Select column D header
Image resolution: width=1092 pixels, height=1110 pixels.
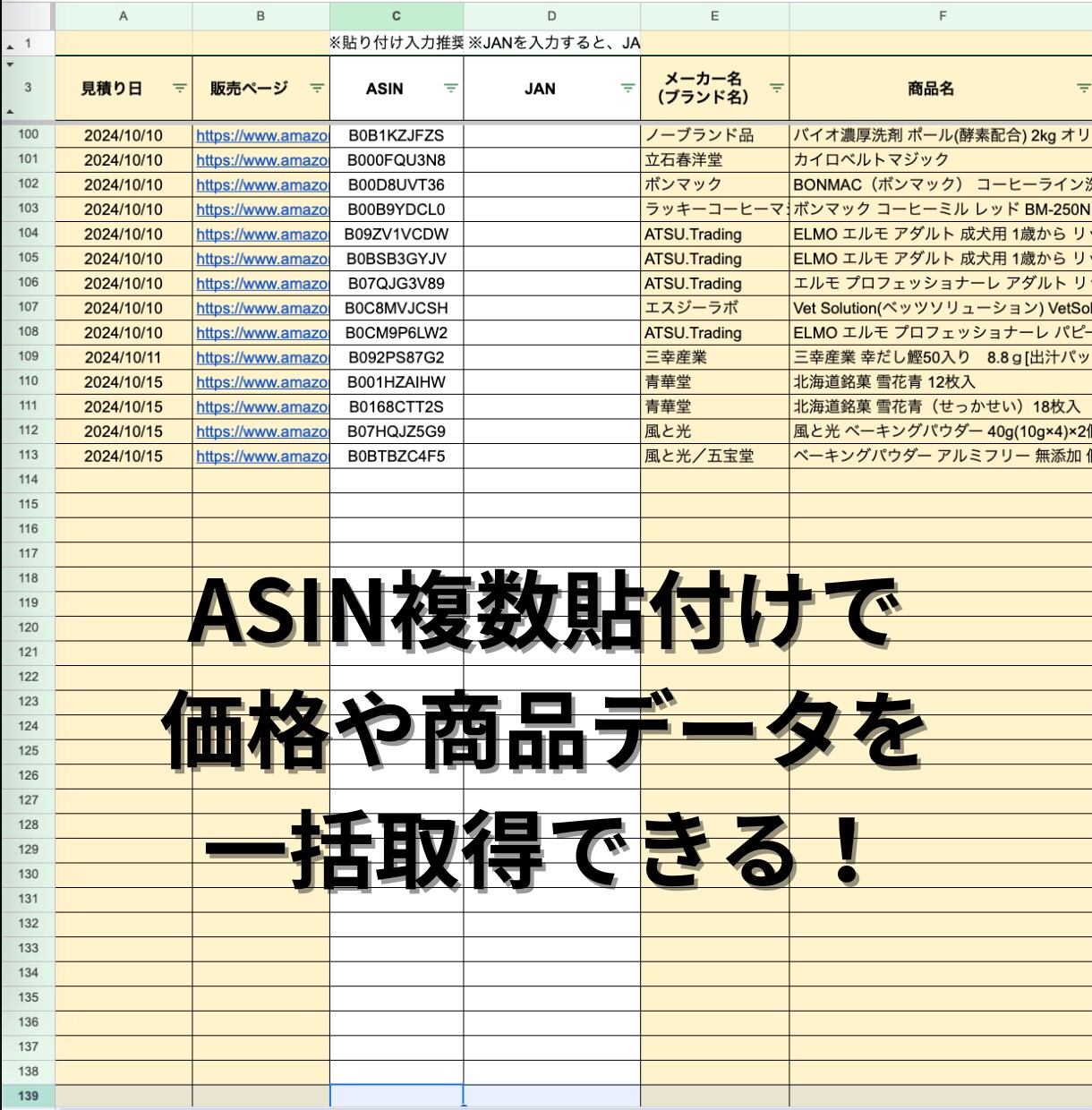pyautogui.click(x=551, y=16)
